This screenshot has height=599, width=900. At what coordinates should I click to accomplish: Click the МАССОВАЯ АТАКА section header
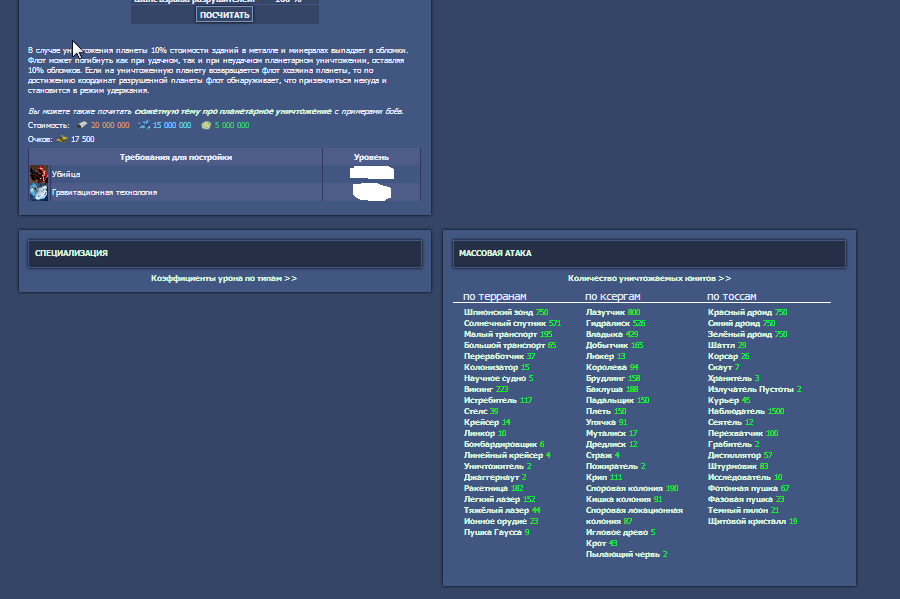tap(649, 254)
